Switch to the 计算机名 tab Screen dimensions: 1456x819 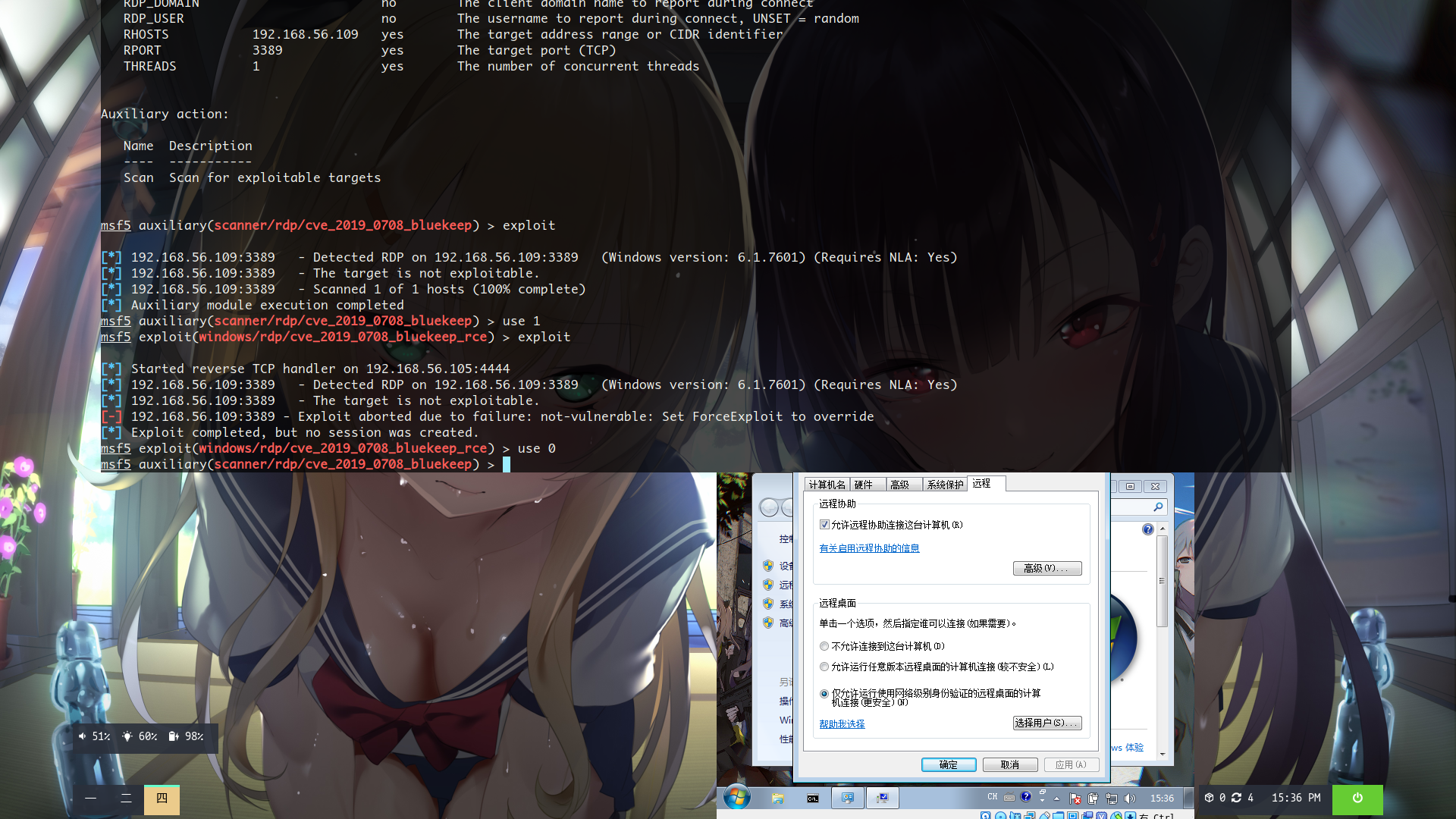[827, 485]
